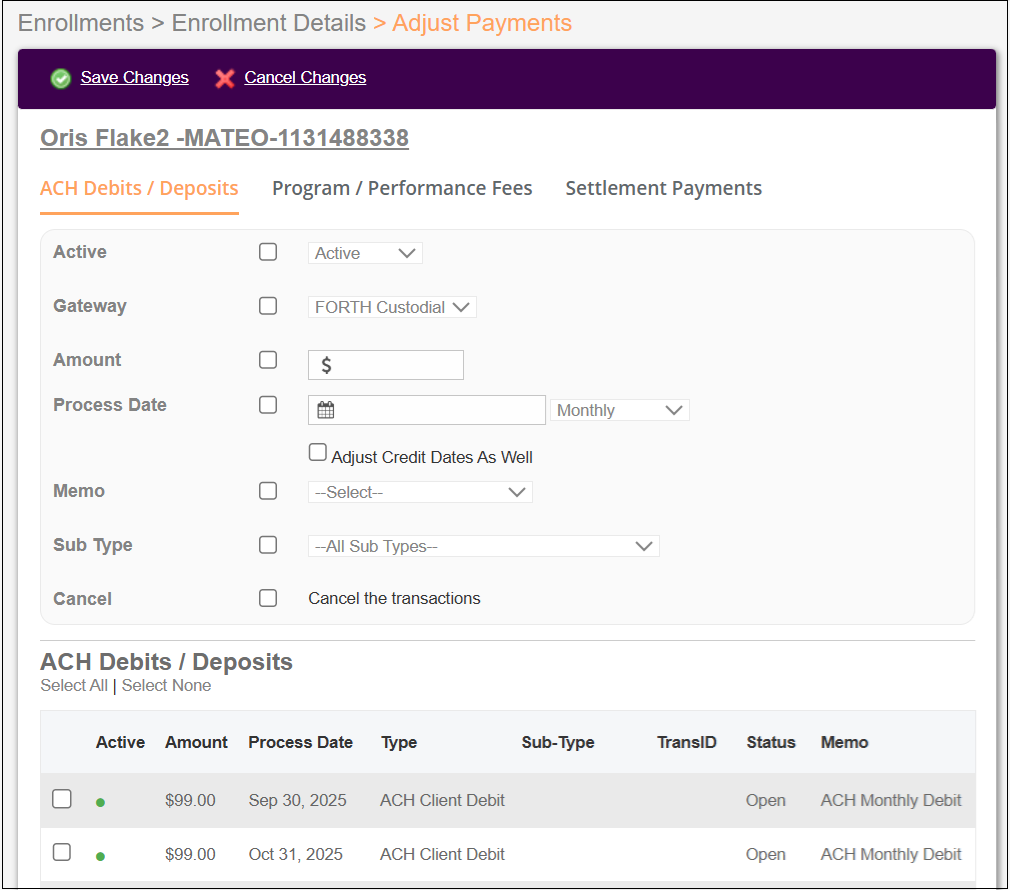Enable the Sub Type field checkbox
This screenshot has width=1010, height=890.
(x=268, y=545)
